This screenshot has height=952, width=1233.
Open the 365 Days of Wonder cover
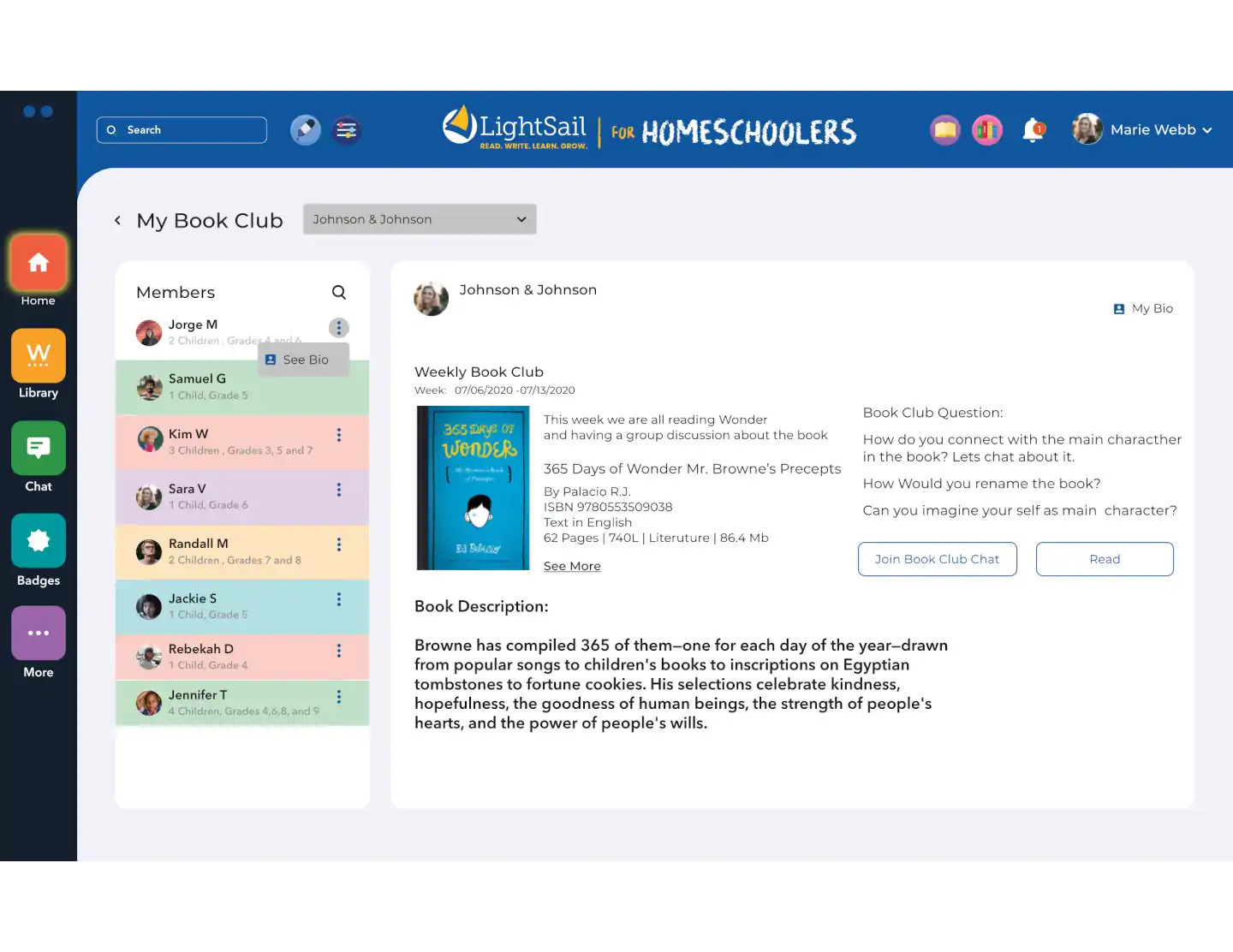point(474,488)
